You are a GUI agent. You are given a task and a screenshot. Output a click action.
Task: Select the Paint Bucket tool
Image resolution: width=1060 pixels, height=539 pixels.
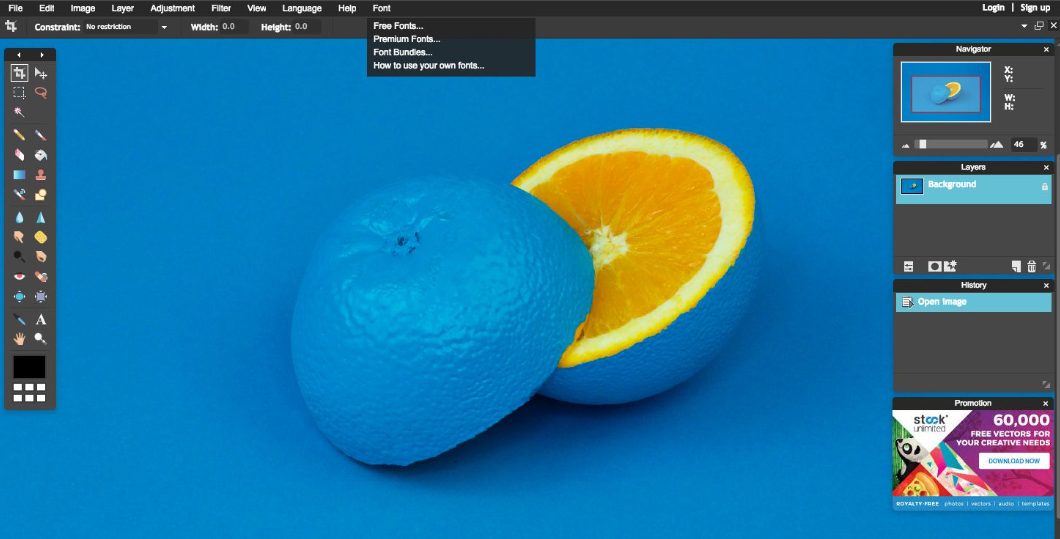tap(41, 155)
